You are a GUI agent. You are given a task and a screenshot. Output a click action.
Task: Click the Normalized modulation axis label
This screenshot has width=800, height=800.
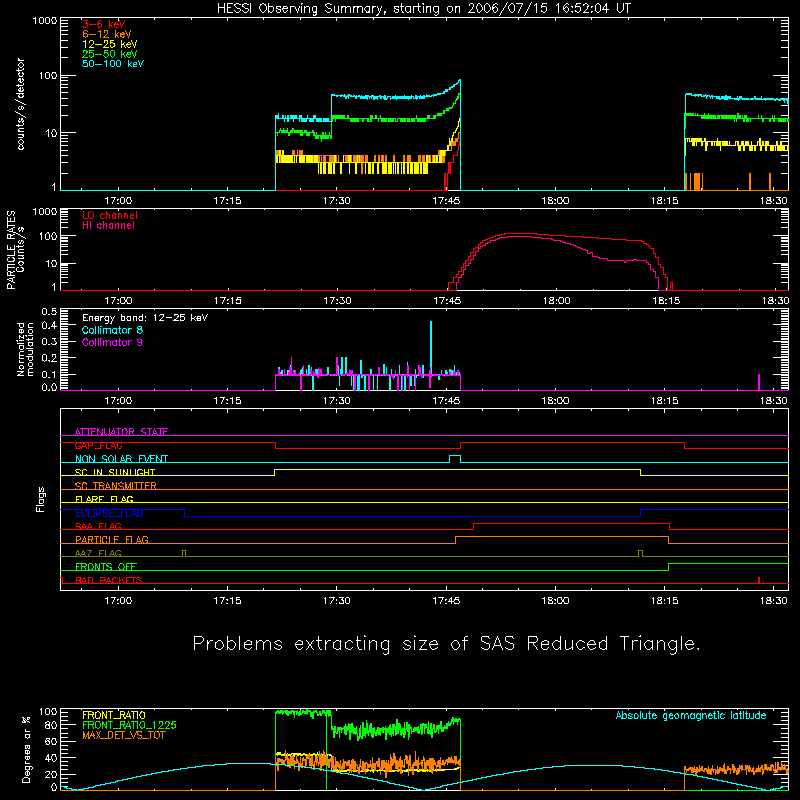click(x=25, y=349)
